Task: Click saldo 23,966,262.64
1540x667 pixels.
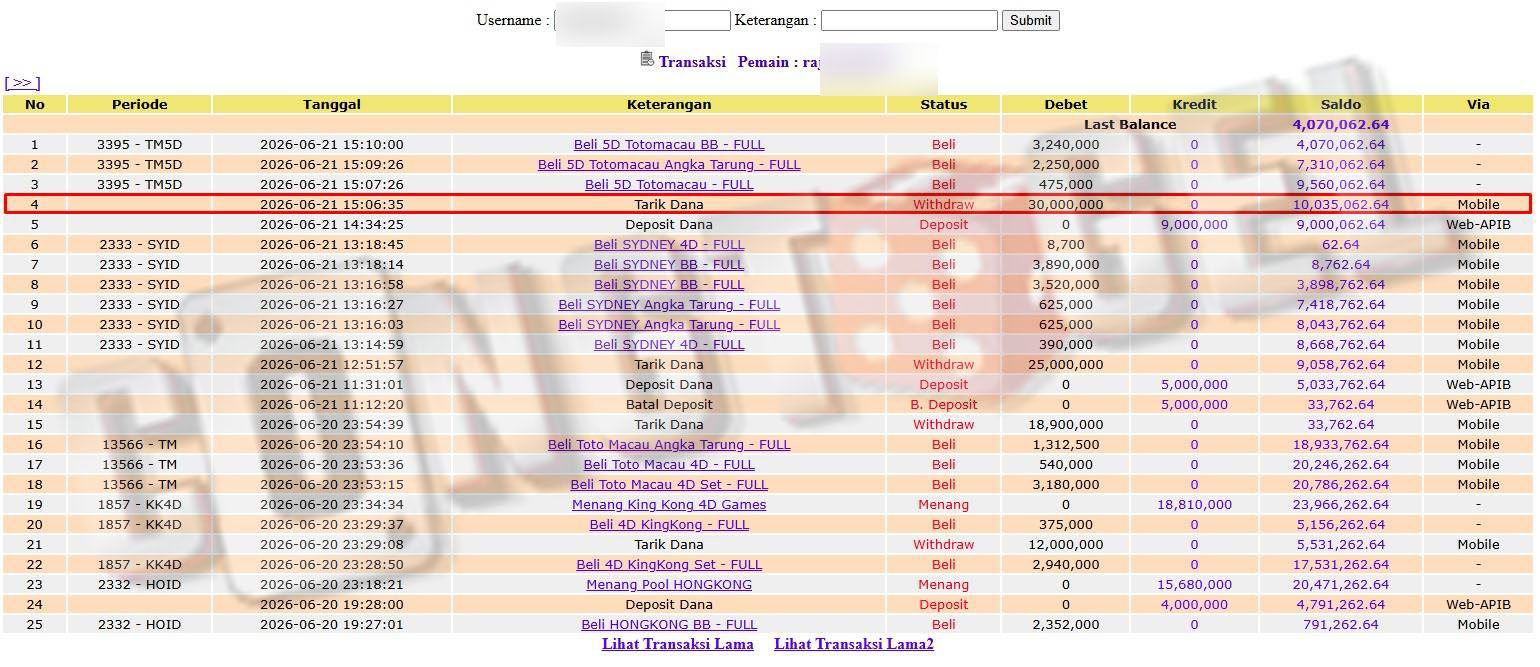Action: [1341, 504]
